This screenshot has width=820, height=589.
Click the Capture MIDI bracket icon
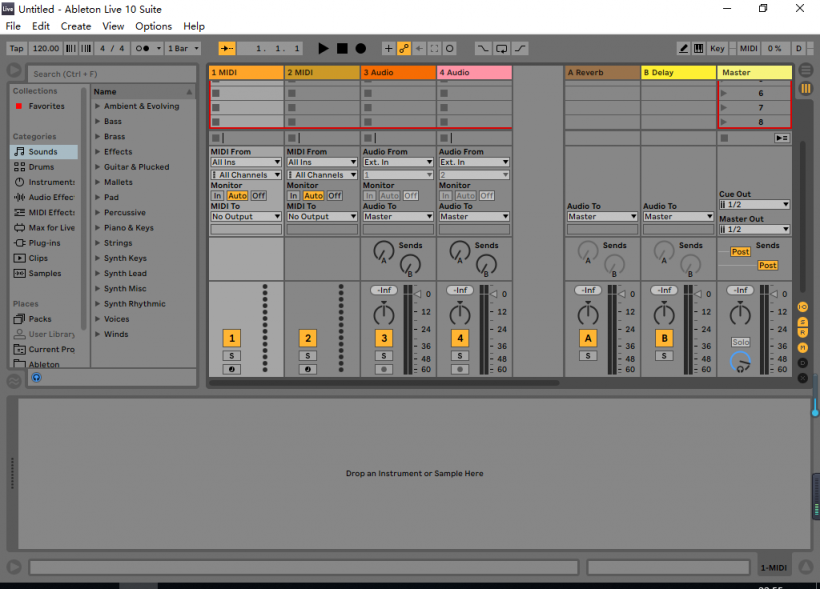click(x=434, y=48)
